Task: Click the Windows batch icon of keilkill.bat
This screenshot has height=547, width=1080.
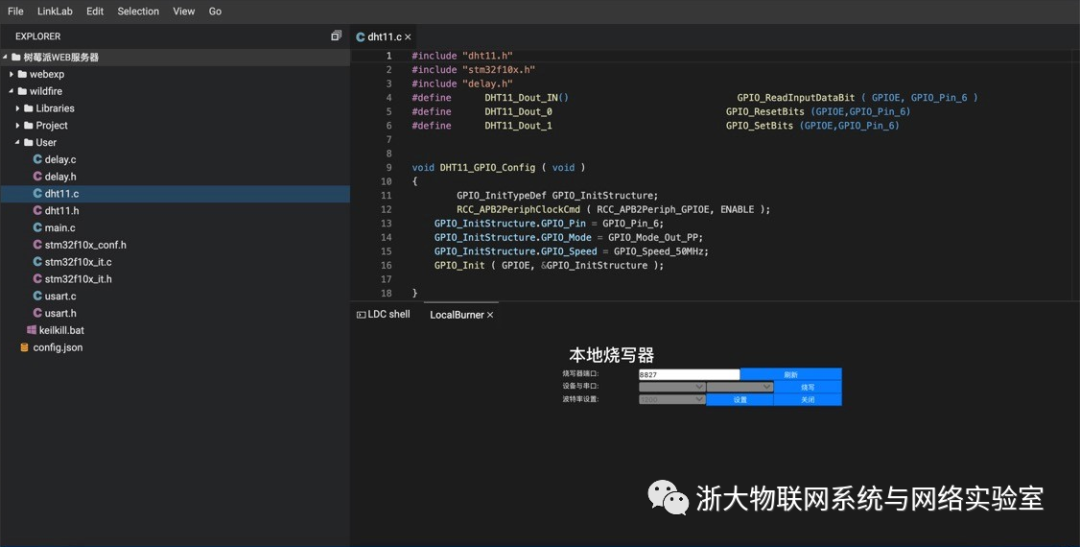Action: point(32,330)
